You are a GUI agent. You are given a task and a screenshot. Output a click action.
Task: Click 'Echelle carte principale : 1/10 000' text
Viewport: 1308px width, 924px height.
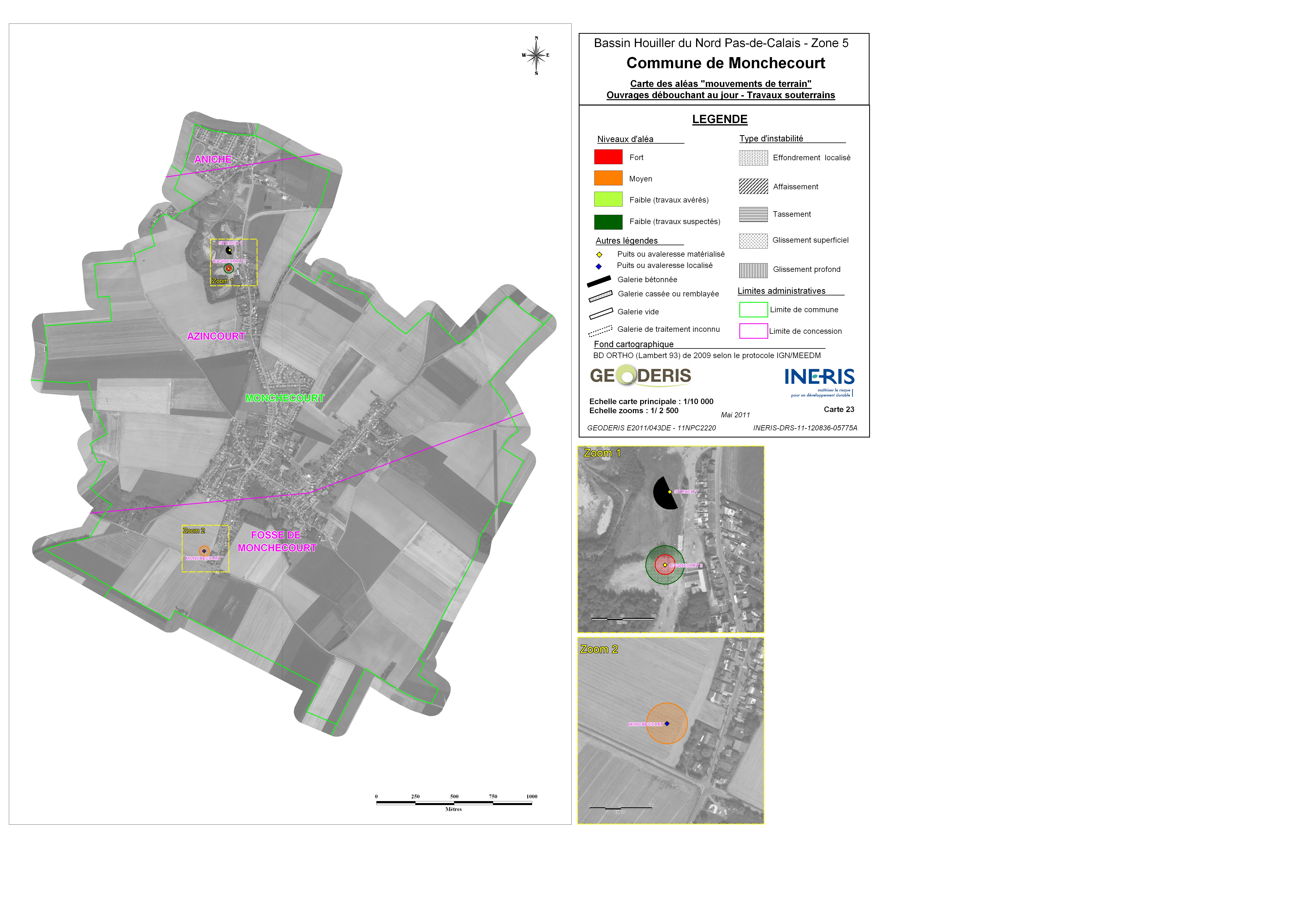pos(651,401)
